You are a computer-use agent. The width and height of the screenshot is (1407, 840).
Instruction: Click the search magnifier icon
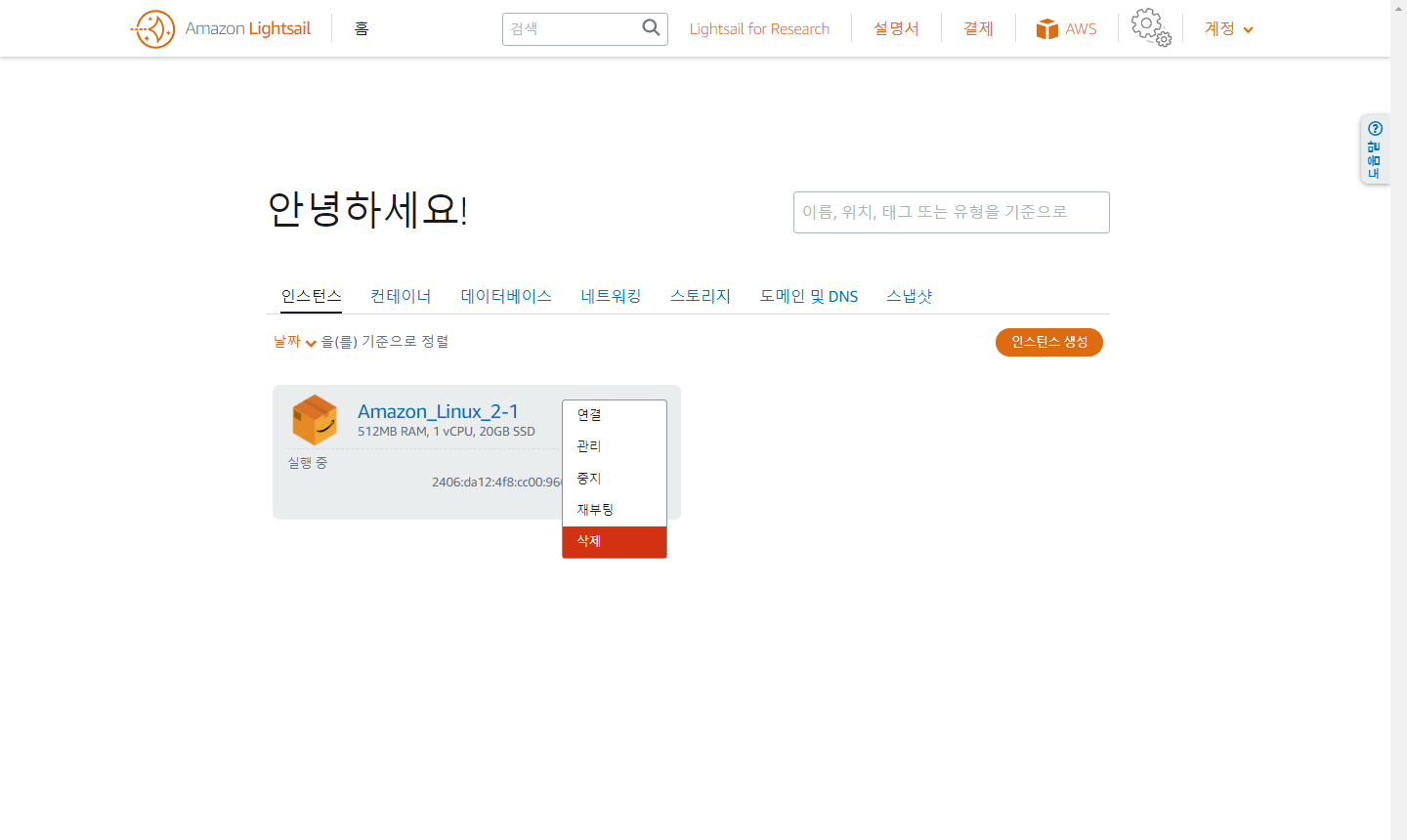pos(651,28)
